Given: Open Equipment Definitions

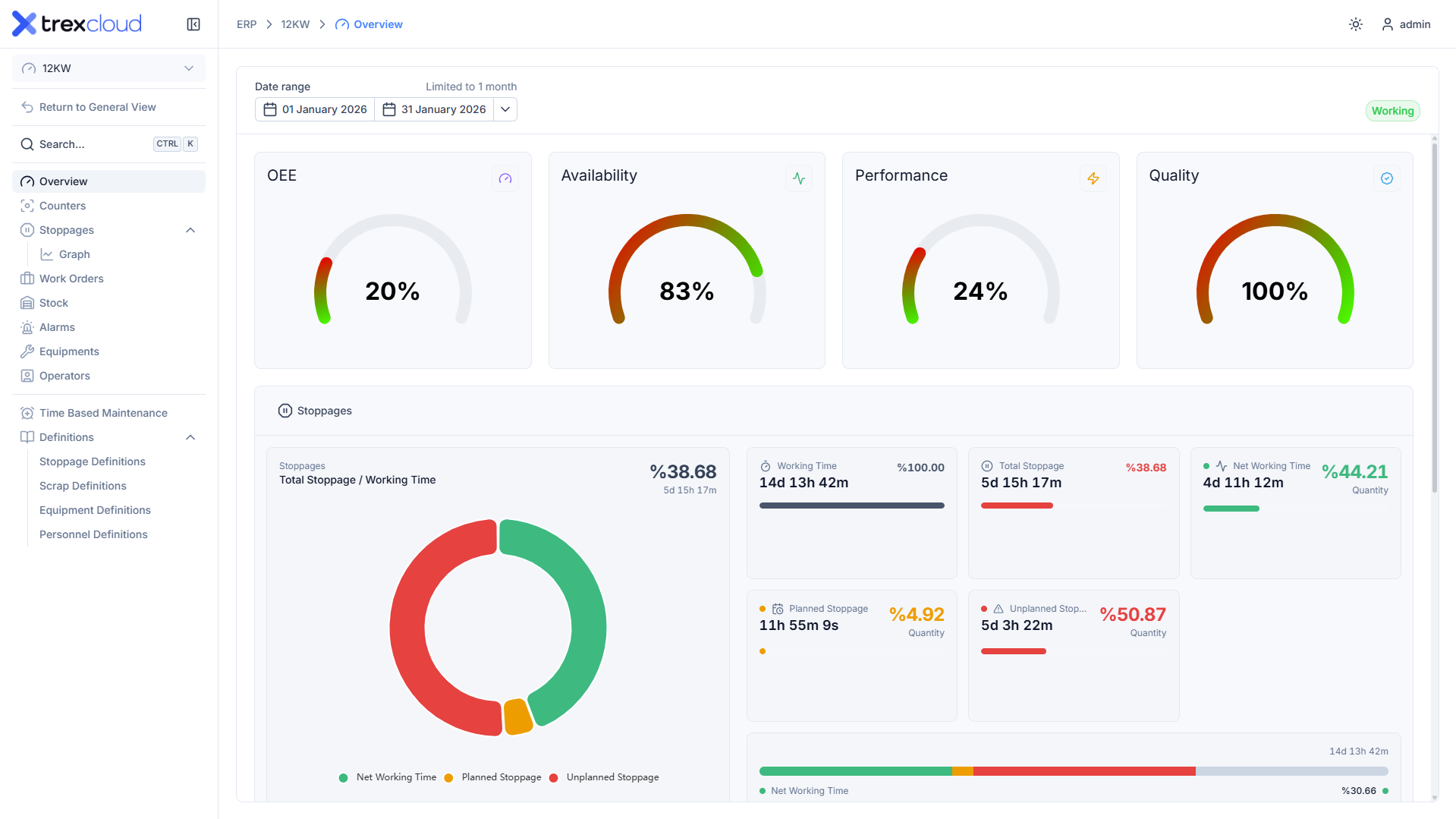Looking at the screenshot, I should [95, 510].
